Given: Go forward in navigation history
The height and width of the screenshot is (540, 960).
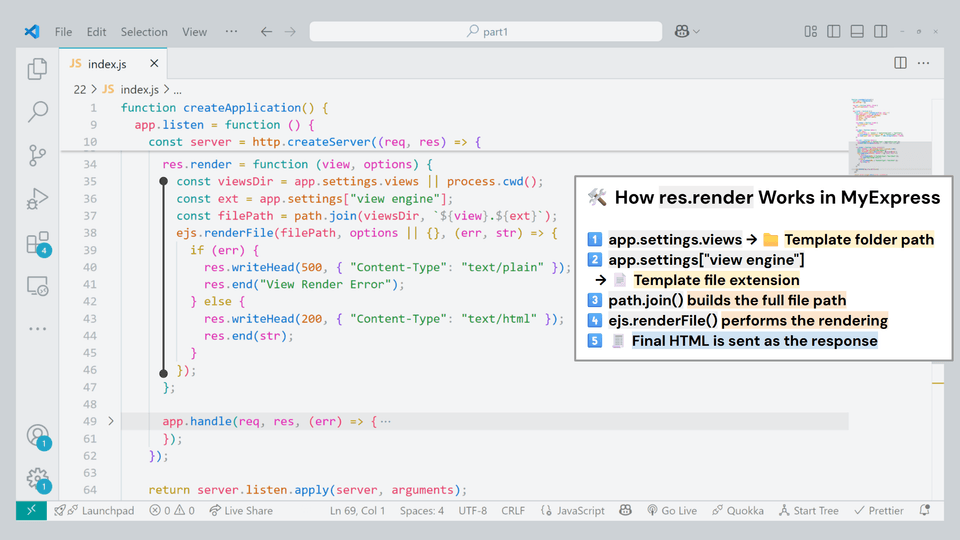Looking at the screenshot, I should 290,31.
